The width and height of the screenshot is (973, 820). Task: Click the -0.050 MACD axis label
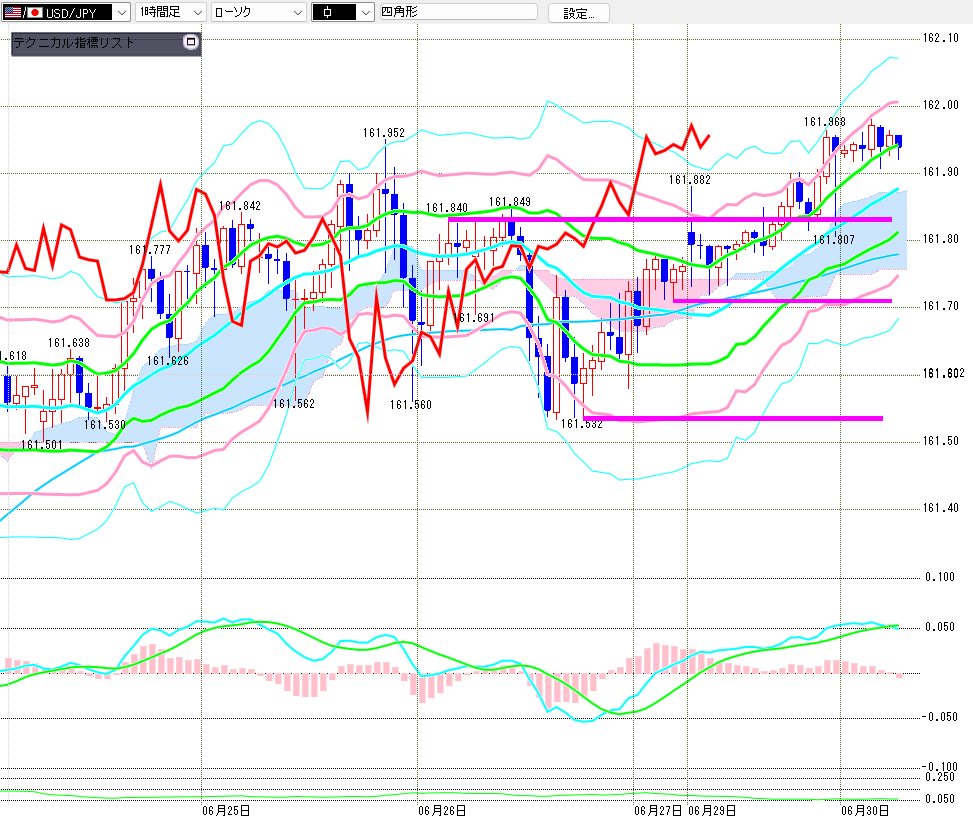(939, 717)
